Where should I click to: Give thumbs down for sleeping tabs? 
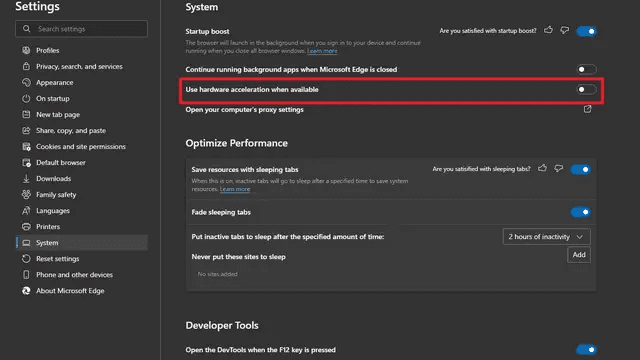point(558,168)
